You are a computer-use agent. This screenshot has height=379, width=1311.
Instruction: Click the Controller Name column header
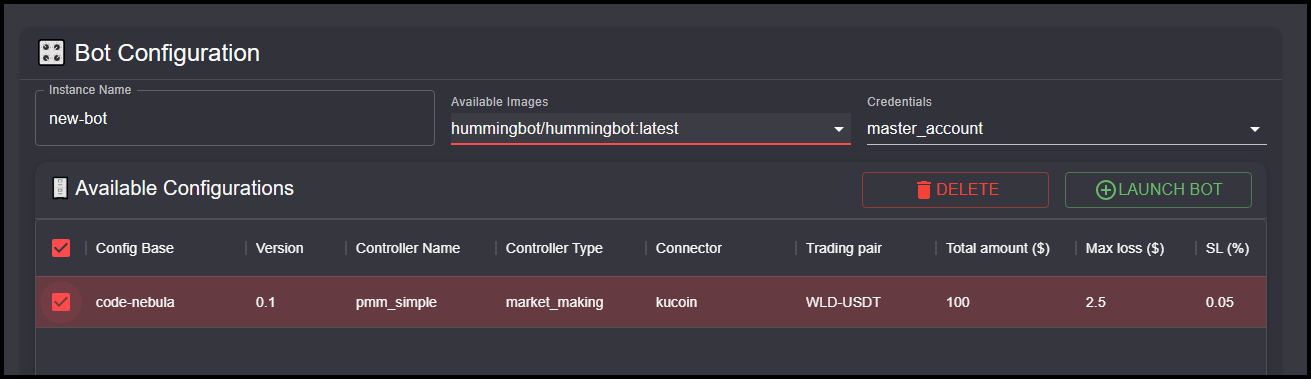point(408,248)
